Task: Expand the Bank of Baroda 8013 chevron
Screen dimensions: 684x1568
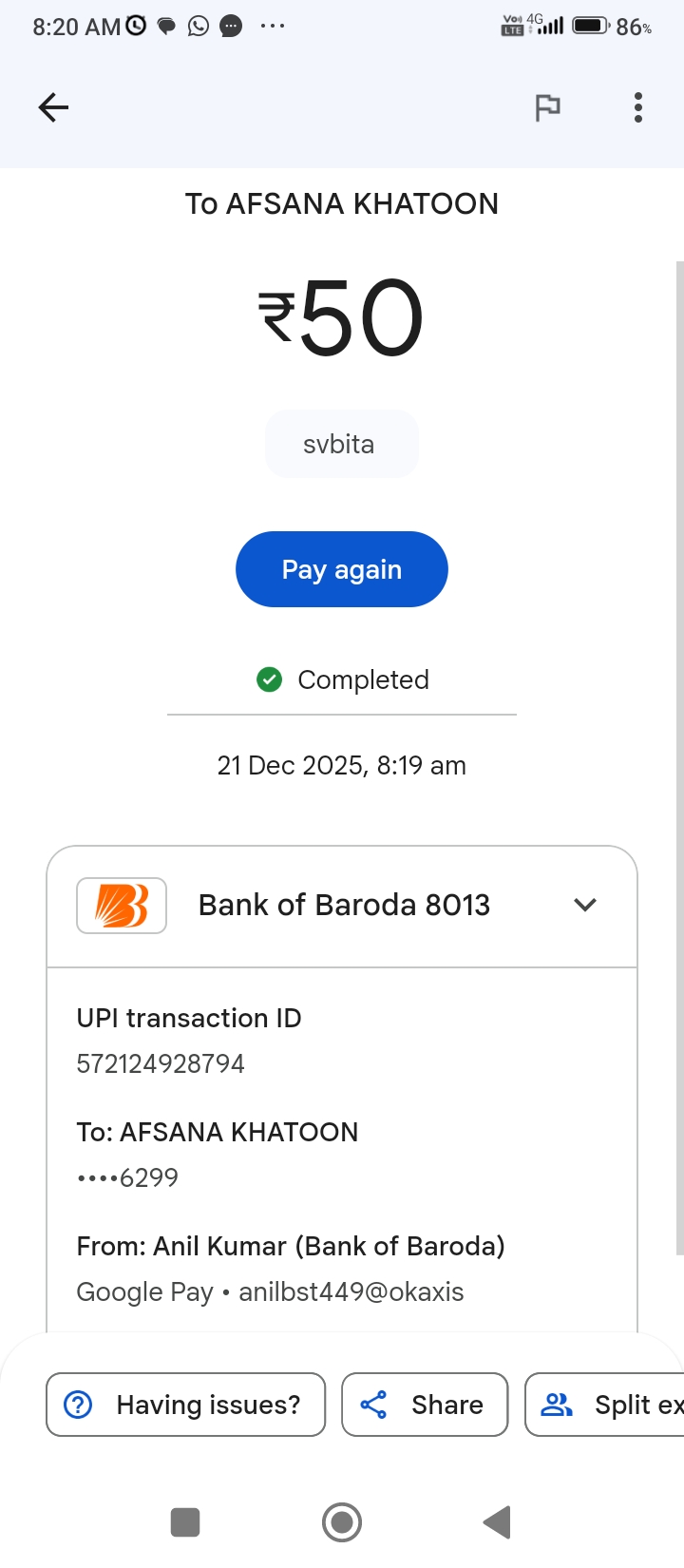Action: coord(585,905)
